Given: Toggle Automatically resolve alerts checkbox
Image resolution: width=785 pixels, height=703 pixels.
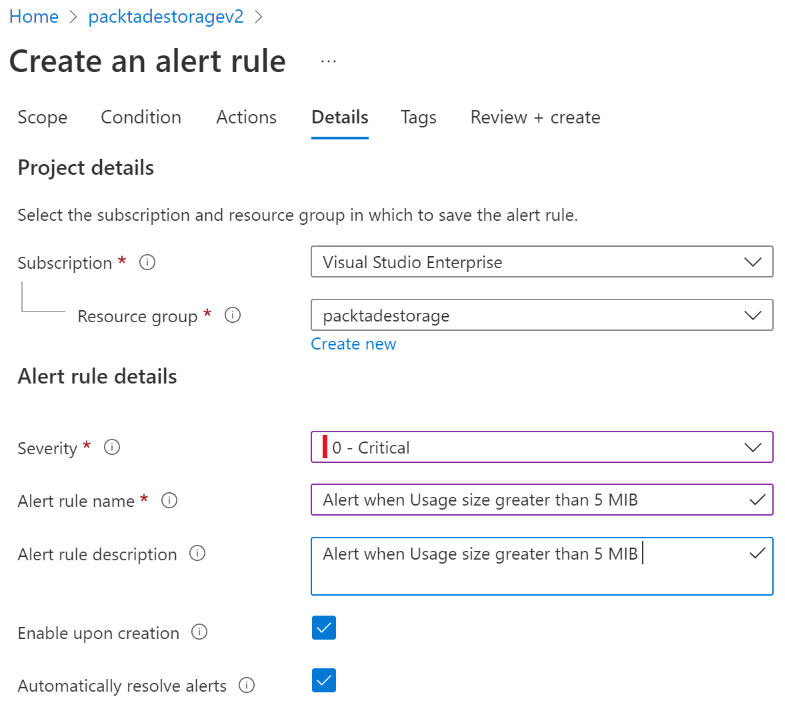Looking at the screenshot, I should (x=324, y=681).
